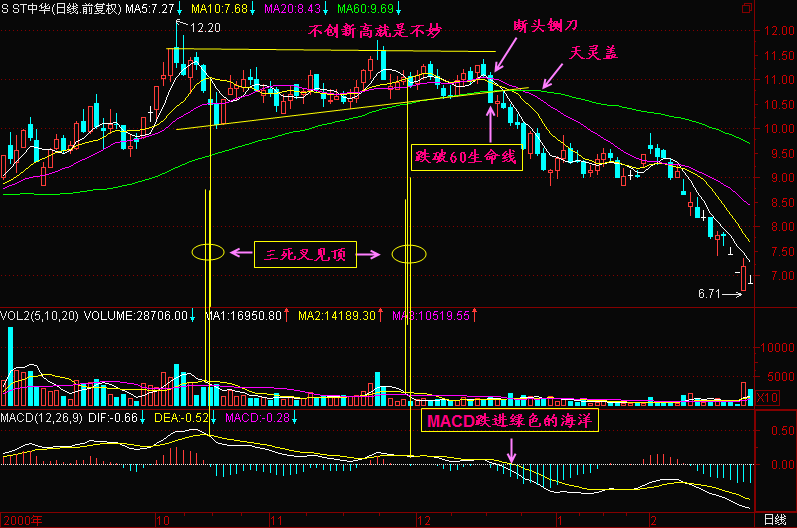Select the VOL2(5,10,20) indicator header
The width and height of the screenshot is (797, 528).
[x=42, y=316]
